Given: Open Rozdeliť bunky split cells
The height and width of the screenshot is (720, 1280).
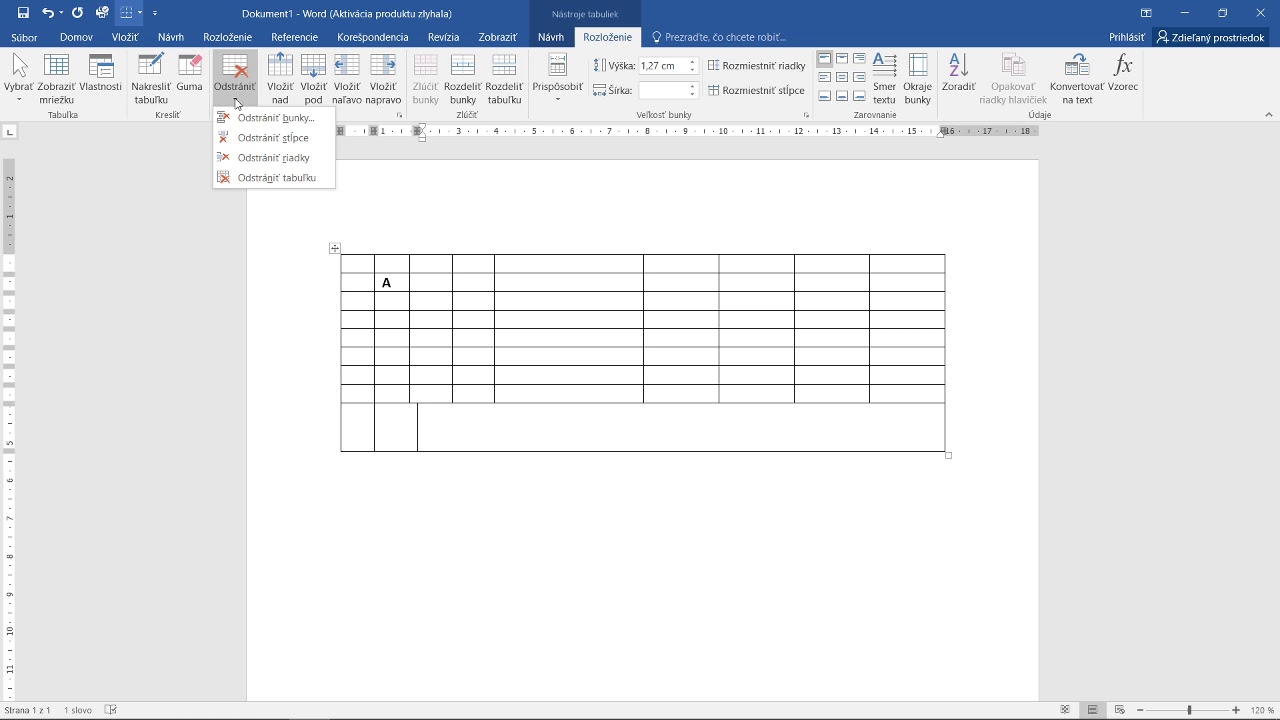Looking at the screenshot, I should (x=463, y=79).
